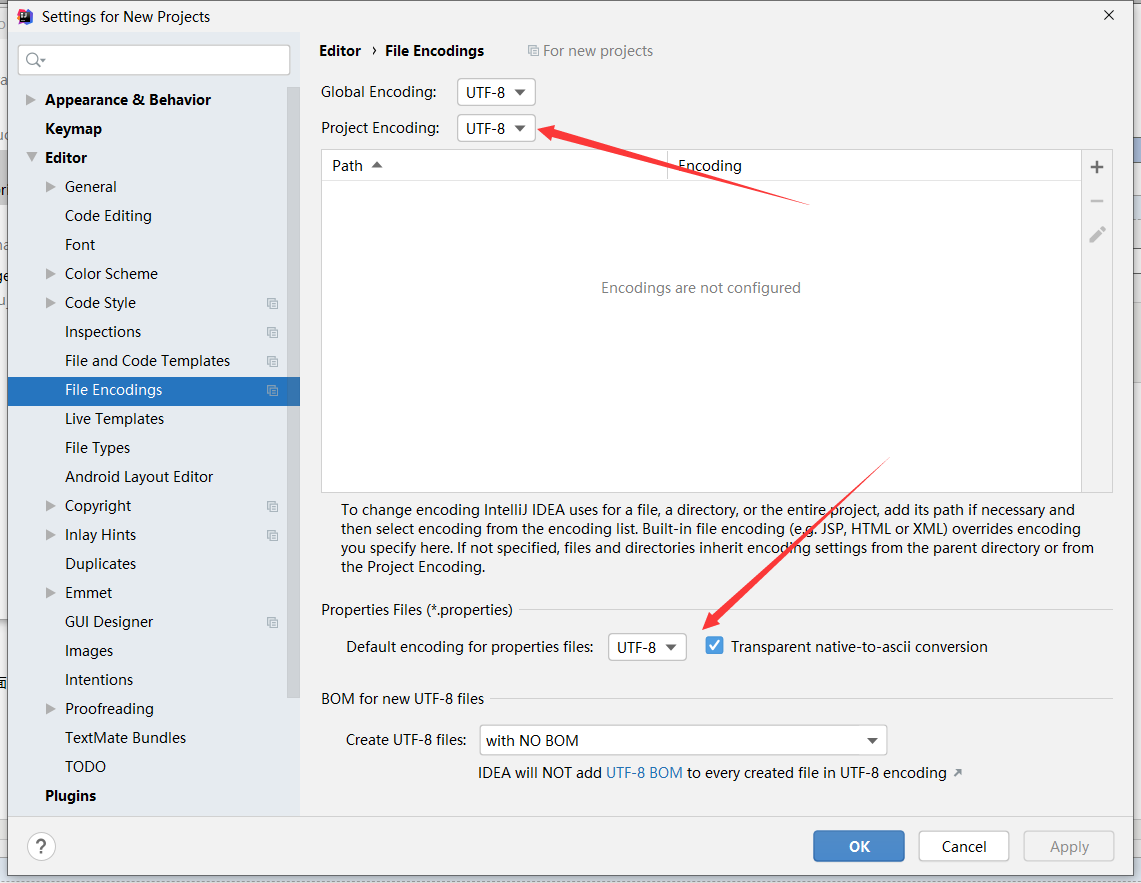This screenshot has height=883, width=1141.
Task: Click the IntelliJ IDEA logo in title bar
Action: (x=25, y=17)
